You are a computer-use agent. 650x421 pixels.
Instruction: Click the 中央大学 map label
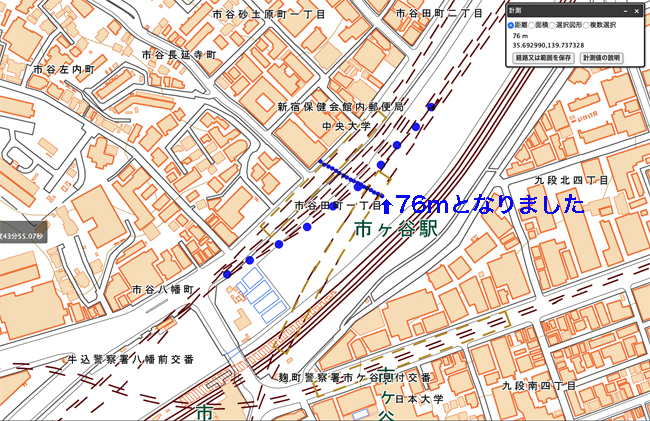(346, 126)
